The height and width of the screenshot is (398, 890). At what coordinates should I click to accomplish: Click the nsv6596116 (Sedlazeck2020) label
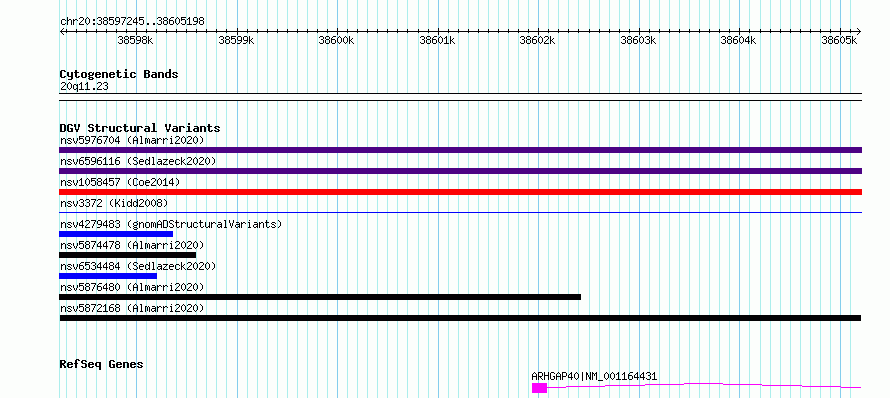138,161
